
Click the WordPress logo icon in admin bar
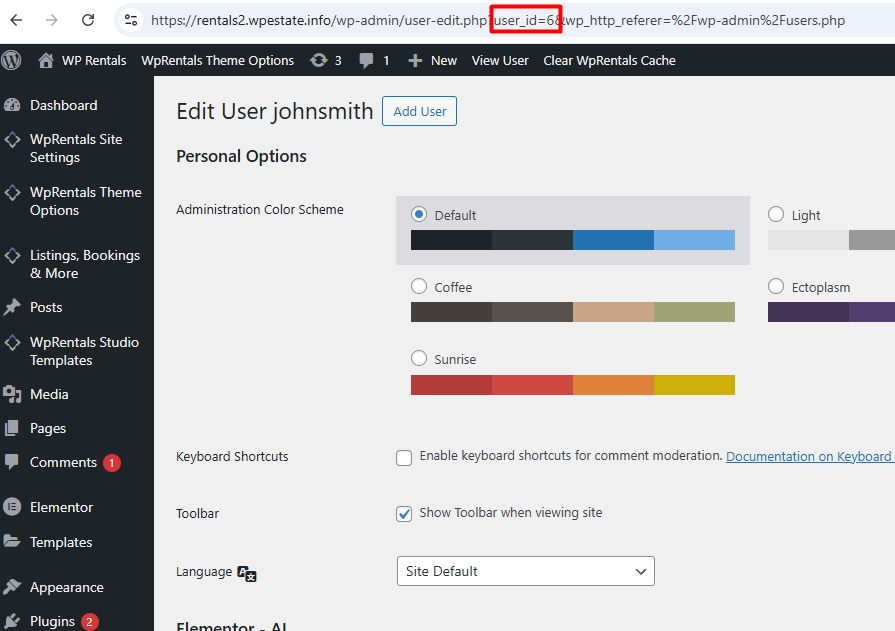pos(12,60)
